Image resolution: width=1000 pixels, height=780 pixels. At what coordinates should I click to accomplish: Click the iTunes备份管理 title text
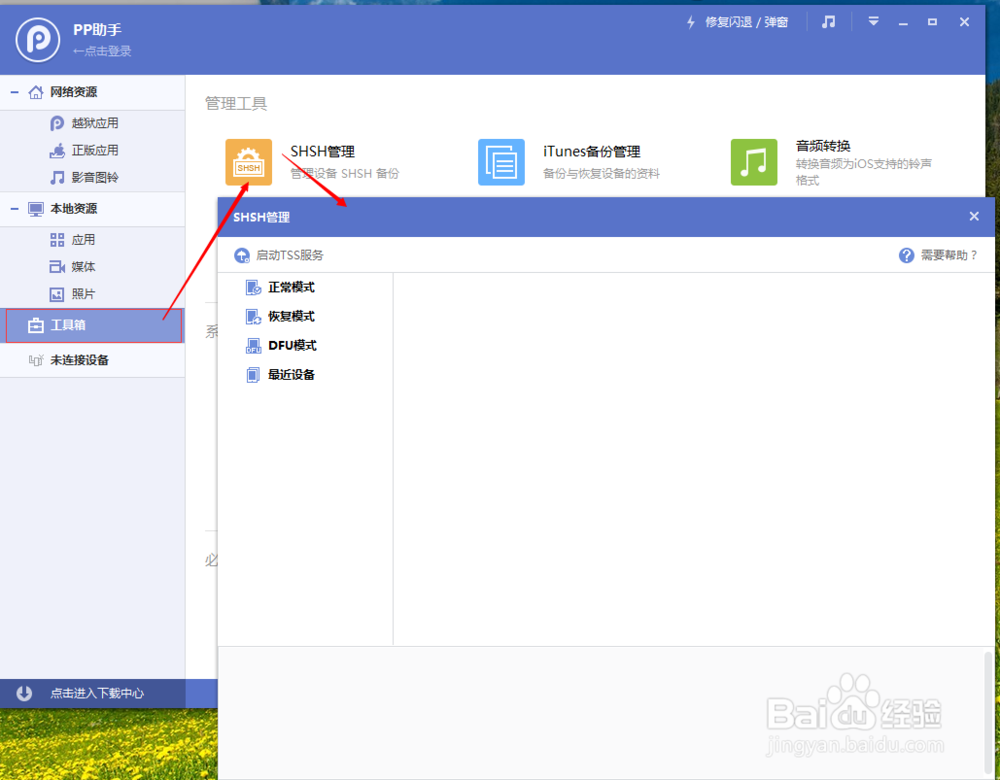591,152
